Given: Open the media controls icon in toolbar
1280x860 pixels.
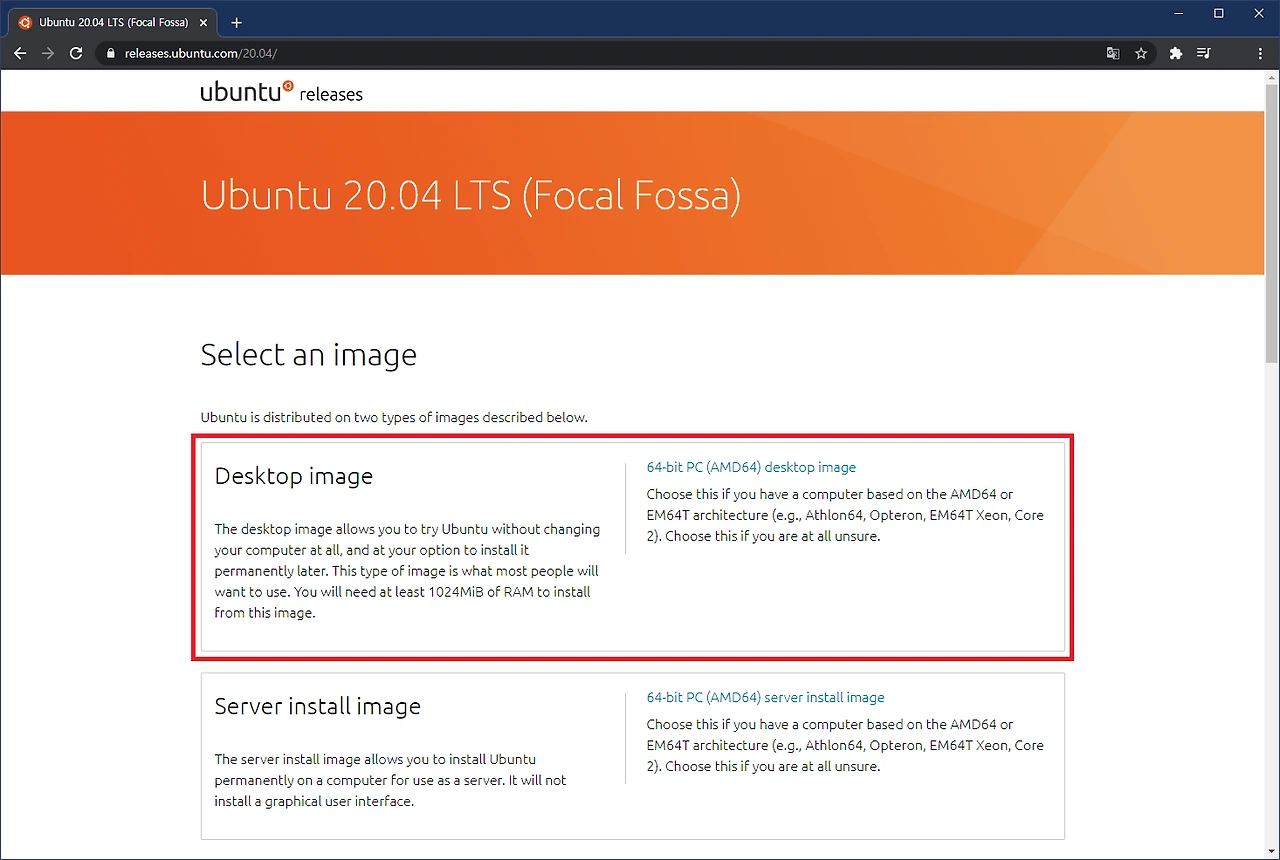Looking at the screenshot, I should point(1204,54).
